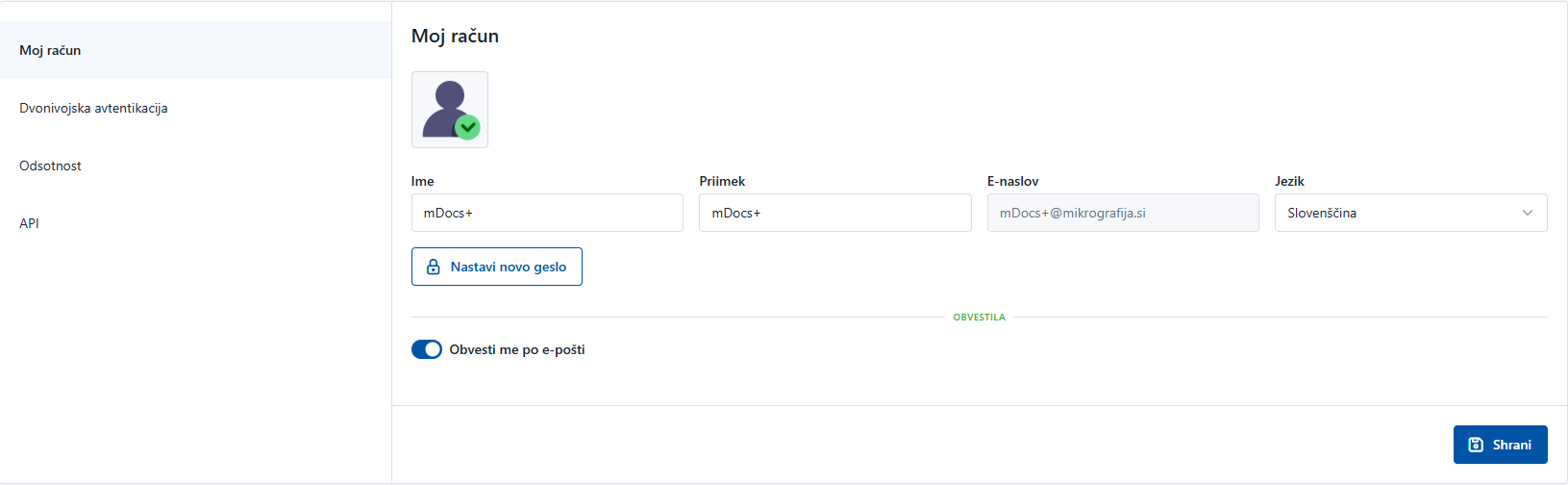Open the Jezik language dropdown
The height and width of the screenshot is (485, 1568).
[x=1410, y=213]
